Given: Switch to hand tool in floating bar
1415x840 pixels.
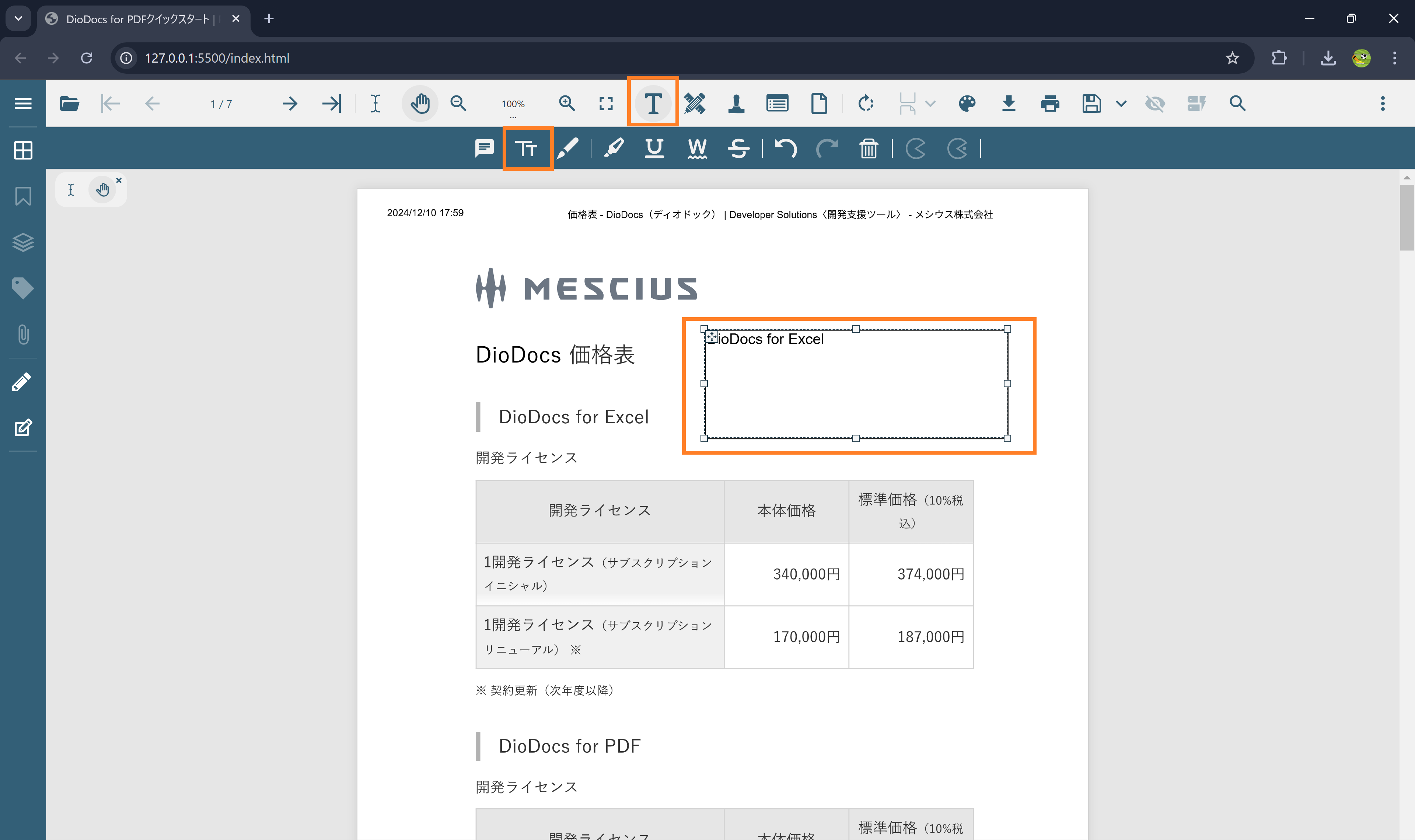Looking at the screenshot, I should [x=102, y=190].
